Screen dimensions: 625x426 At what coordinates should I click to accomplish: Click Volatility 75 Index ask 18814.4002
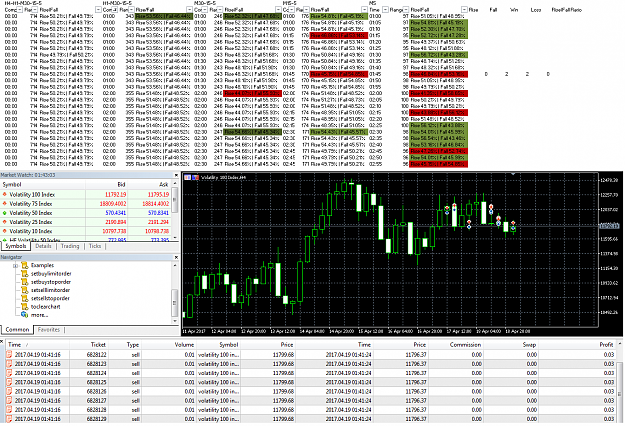coord(156,204)
